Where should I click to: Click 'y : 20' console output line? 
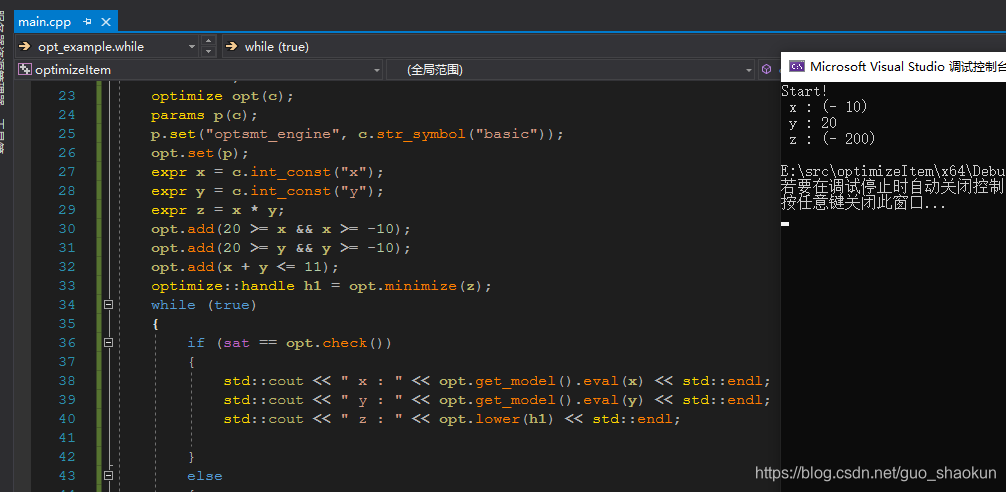click(x=812, y=123)
